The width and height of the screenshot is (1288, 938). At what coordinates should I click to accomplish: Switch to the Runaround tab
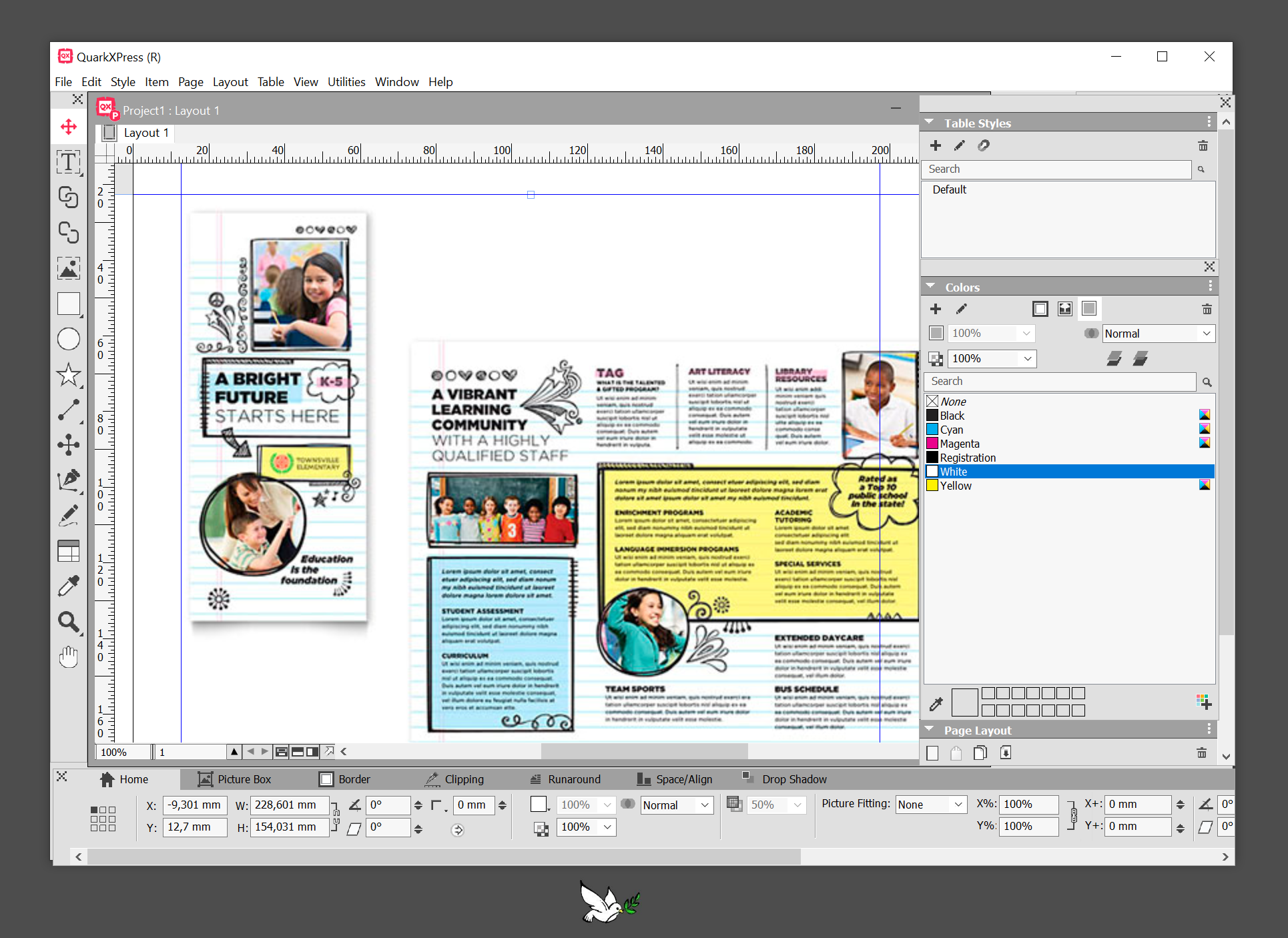point(565,779)
